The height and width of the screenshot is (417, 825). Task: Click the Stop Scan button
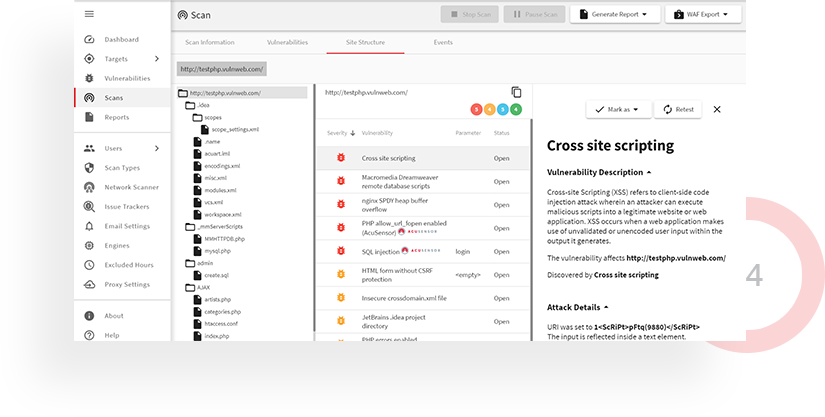click(x=471, y=14)
